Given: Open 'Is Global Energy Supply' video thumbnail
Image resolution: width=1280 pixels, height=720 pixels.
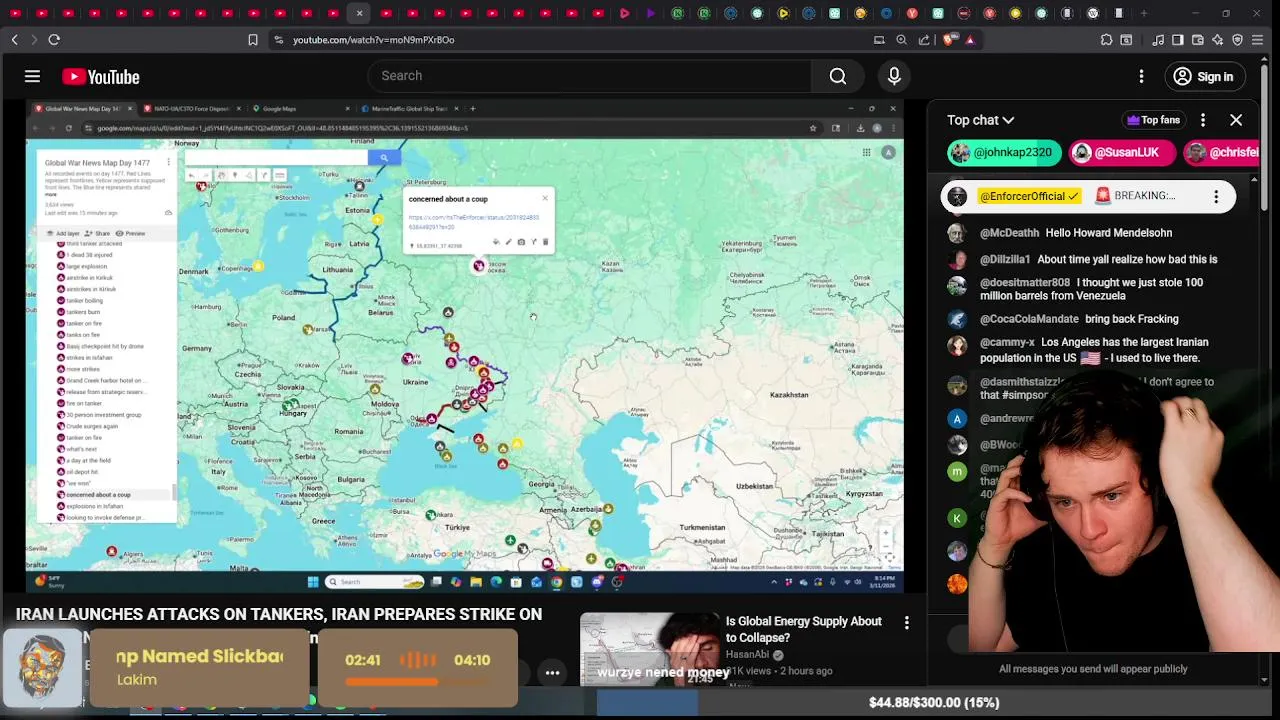Looking at the screenshot, I should 649,650.
